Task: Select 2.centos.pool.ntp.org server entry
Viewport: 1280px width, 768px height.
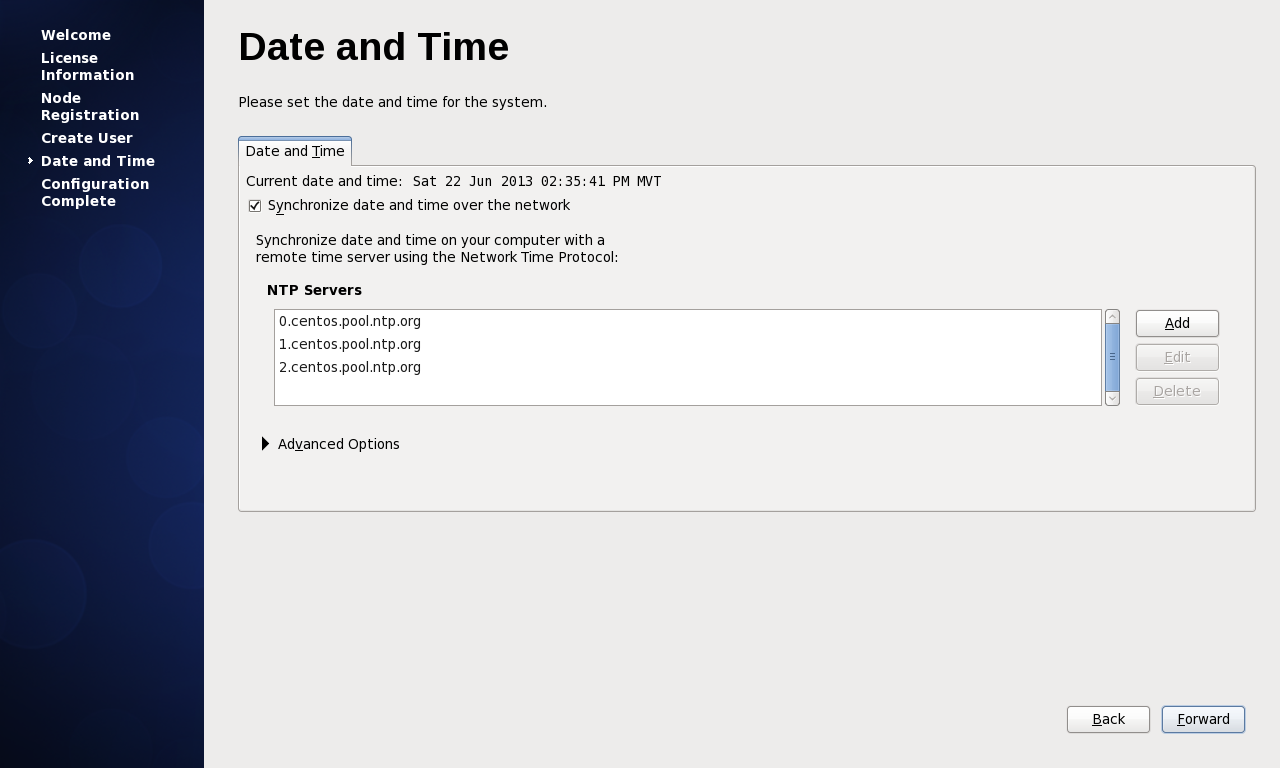Action: pos(350,367)
